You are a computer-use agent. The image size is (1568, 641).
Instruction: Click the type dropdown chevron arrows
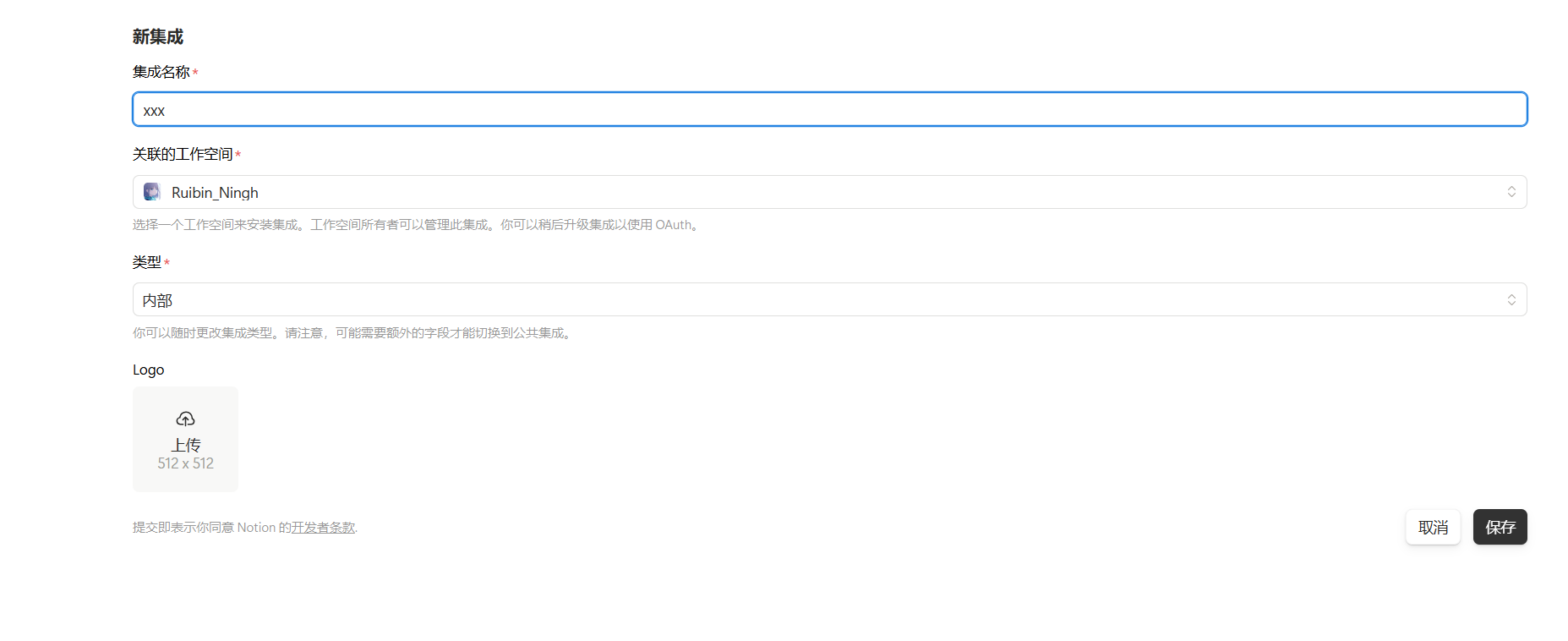tap(1511, 299)
